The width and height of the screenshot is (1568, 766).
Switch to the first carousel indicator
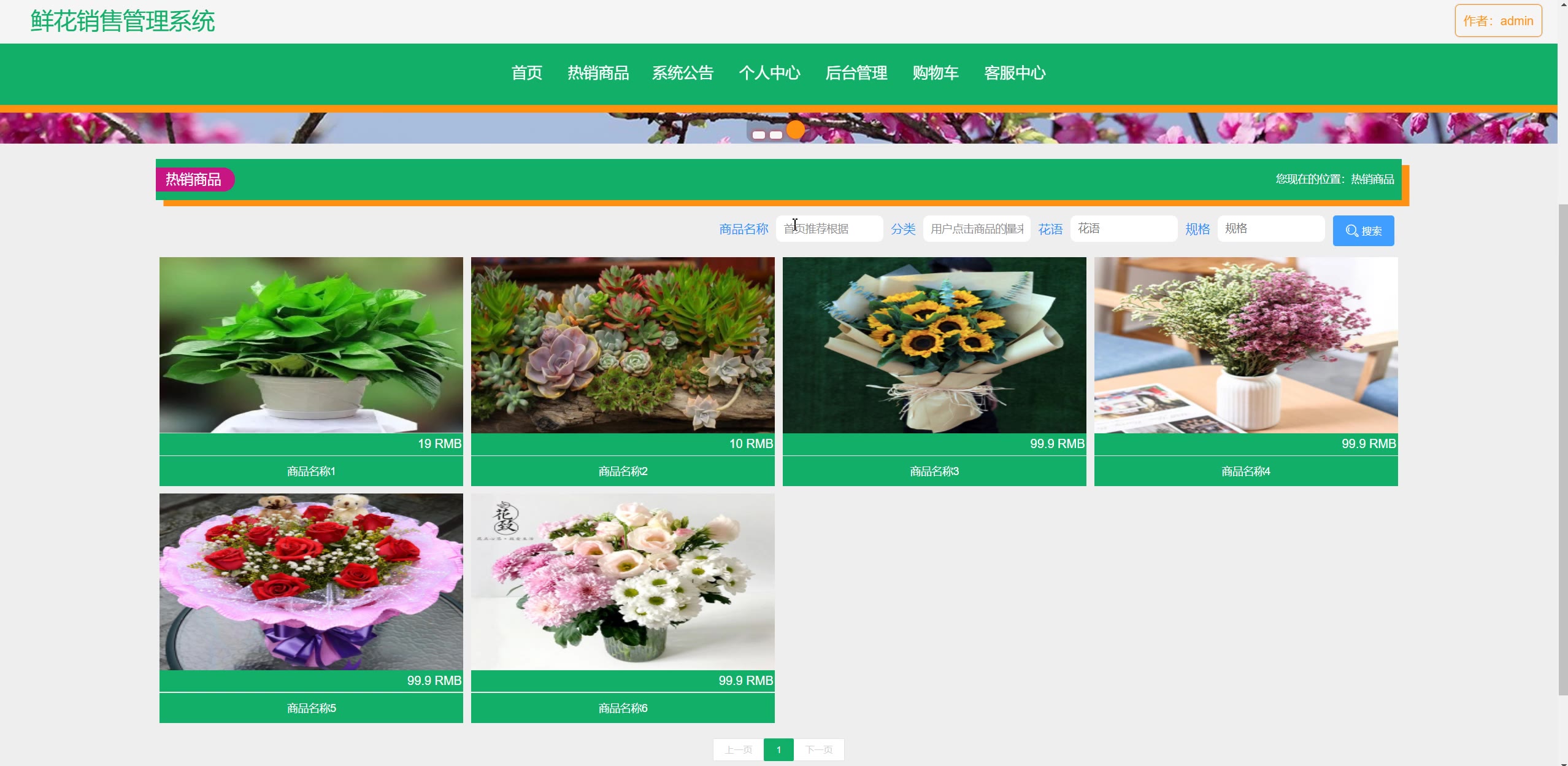pos(759,135)
